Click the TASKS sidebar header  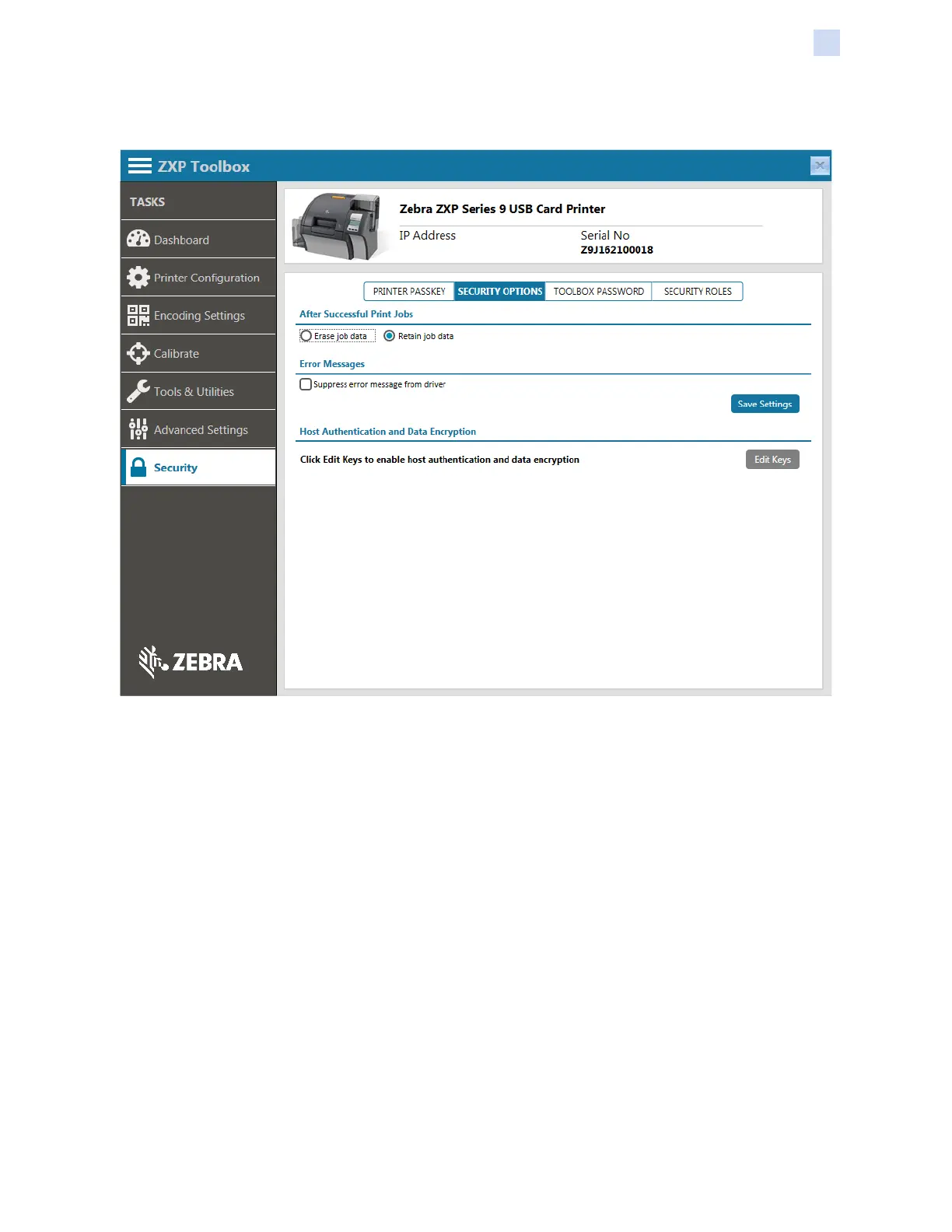pyautogui.click(x=147, y=202)
